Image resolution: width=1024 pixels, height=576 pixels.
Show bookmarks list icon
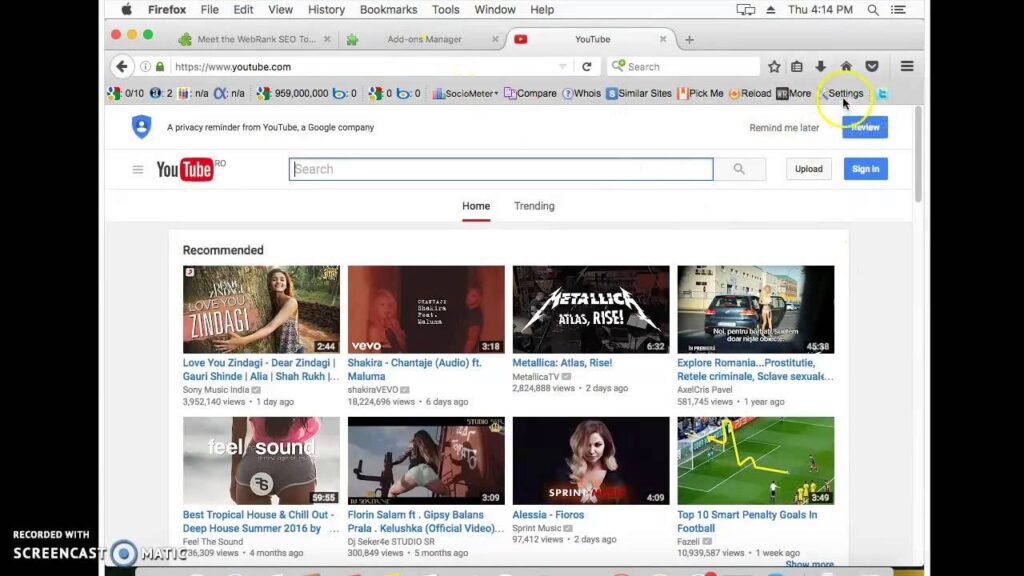pyautogui.click(x=797, y=67)
